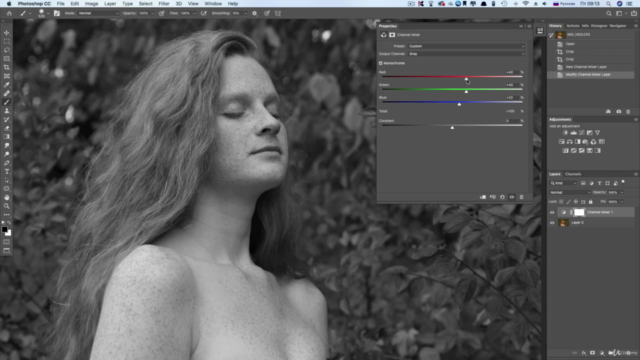640x360 pixels.
Task: Click the Red channel slider handle
Action: pos(466,79)
